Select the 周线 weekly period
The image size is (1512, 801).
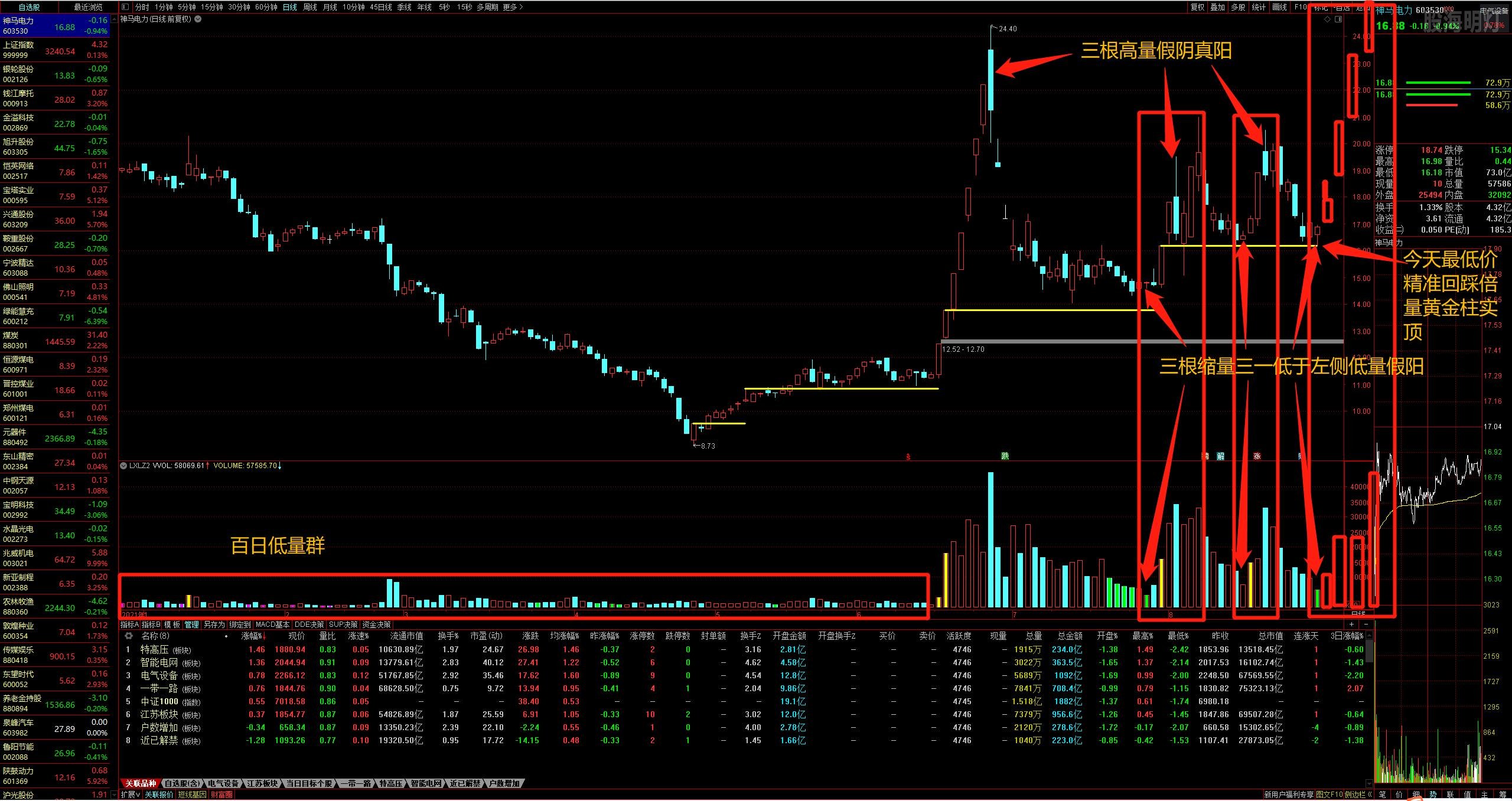[310, 7]
